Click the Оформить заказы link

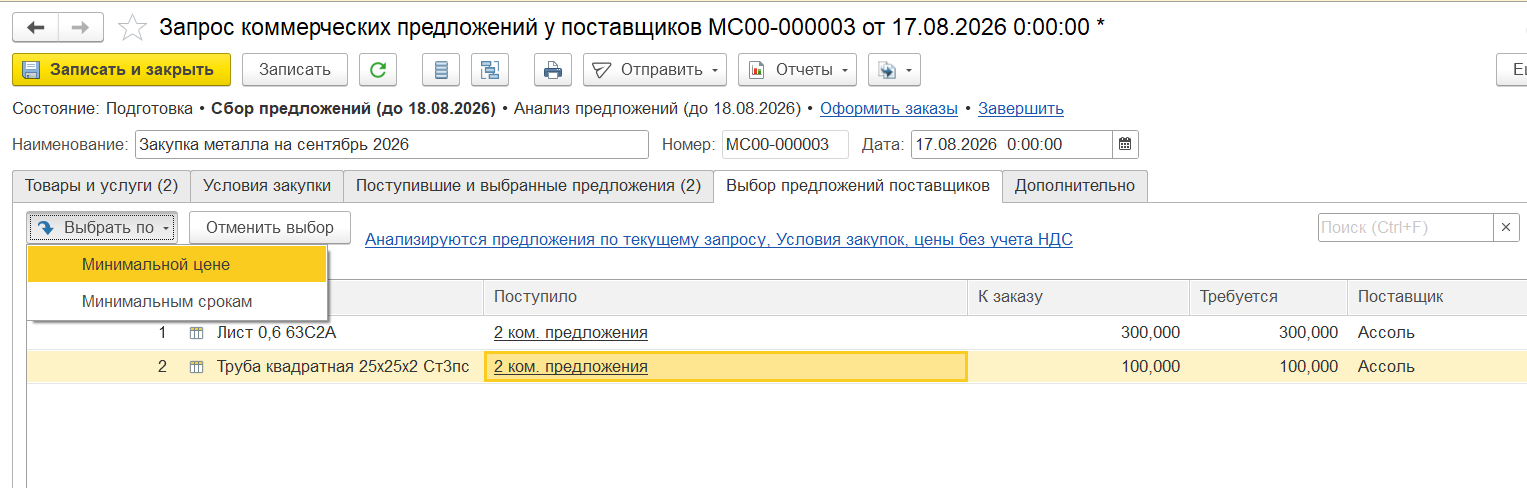[889, 108]
